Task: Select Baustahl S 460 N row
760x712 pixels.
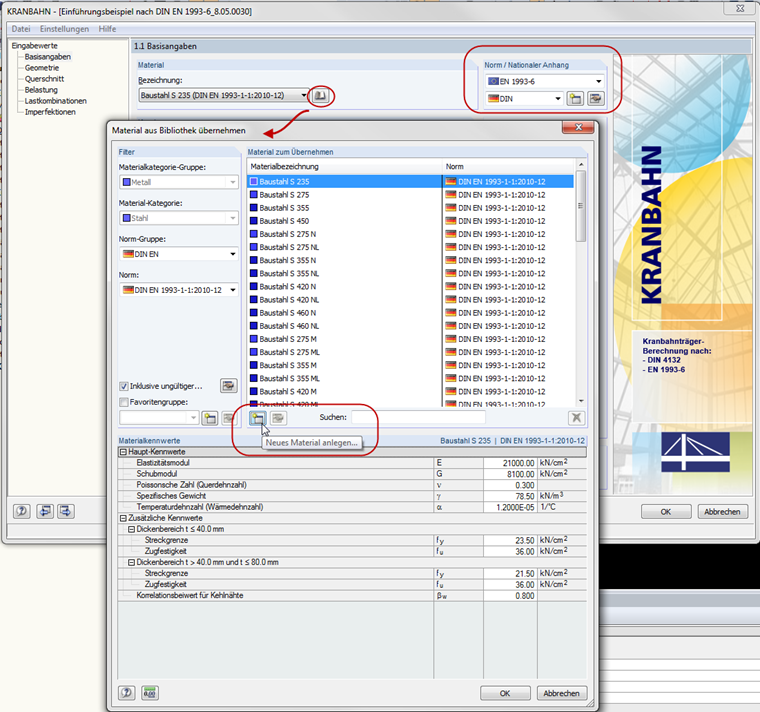Action: 410,313
